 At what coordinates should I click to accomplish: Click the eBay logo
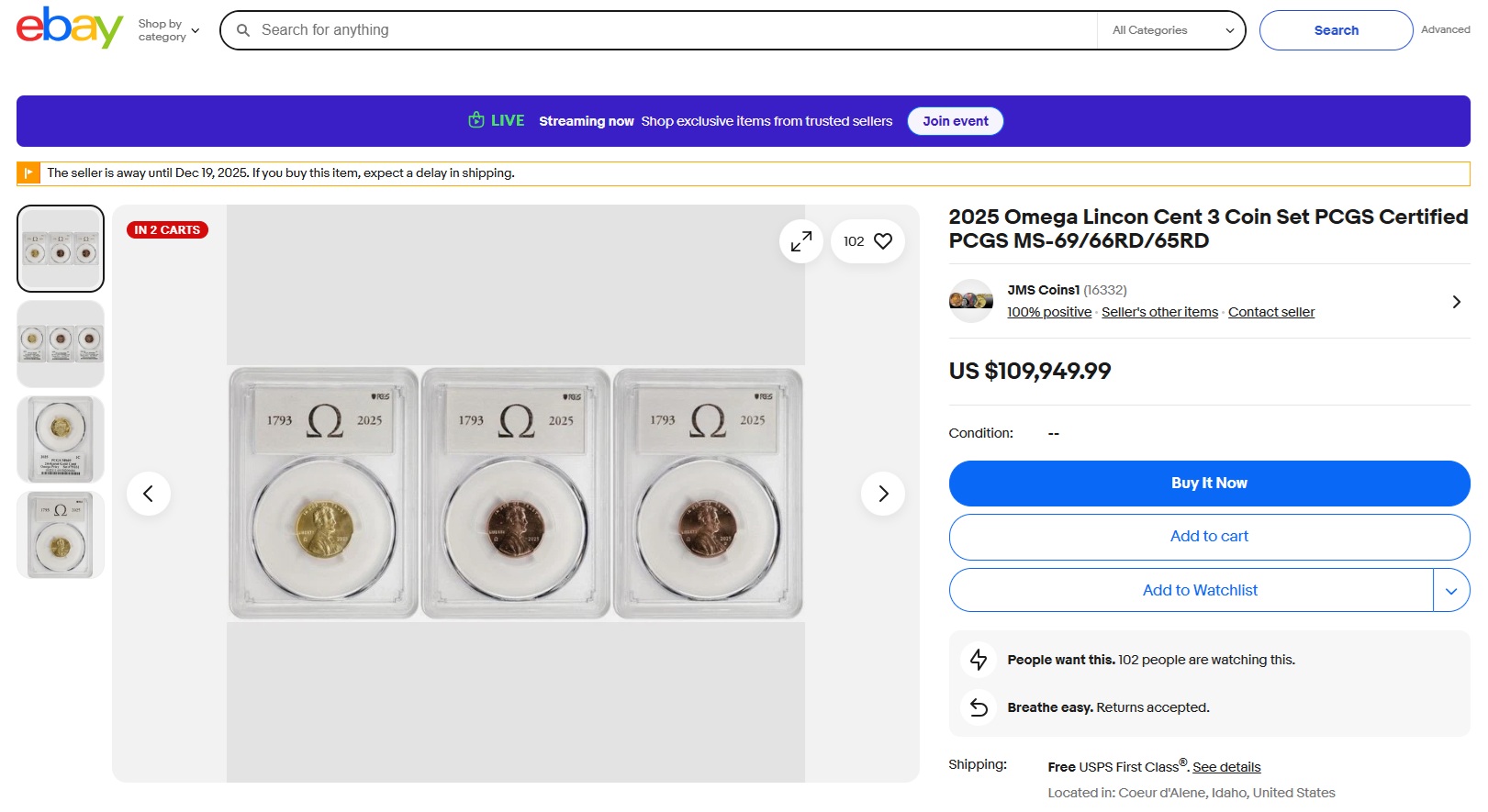[x=69, y=28]
